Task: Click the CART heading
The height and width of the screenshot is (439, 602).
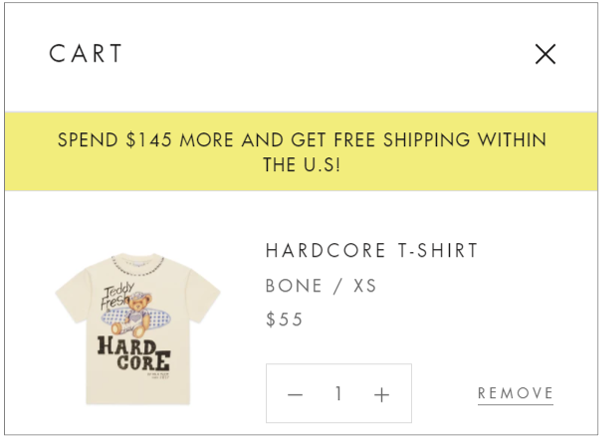Action: tap(86, 53)
